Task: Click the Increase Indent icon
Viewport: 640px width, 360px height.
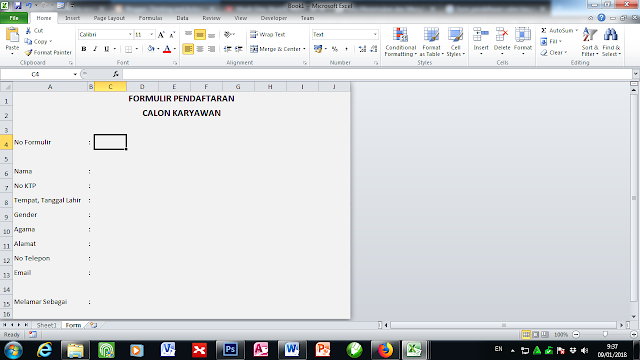Action: click(239, 49)
